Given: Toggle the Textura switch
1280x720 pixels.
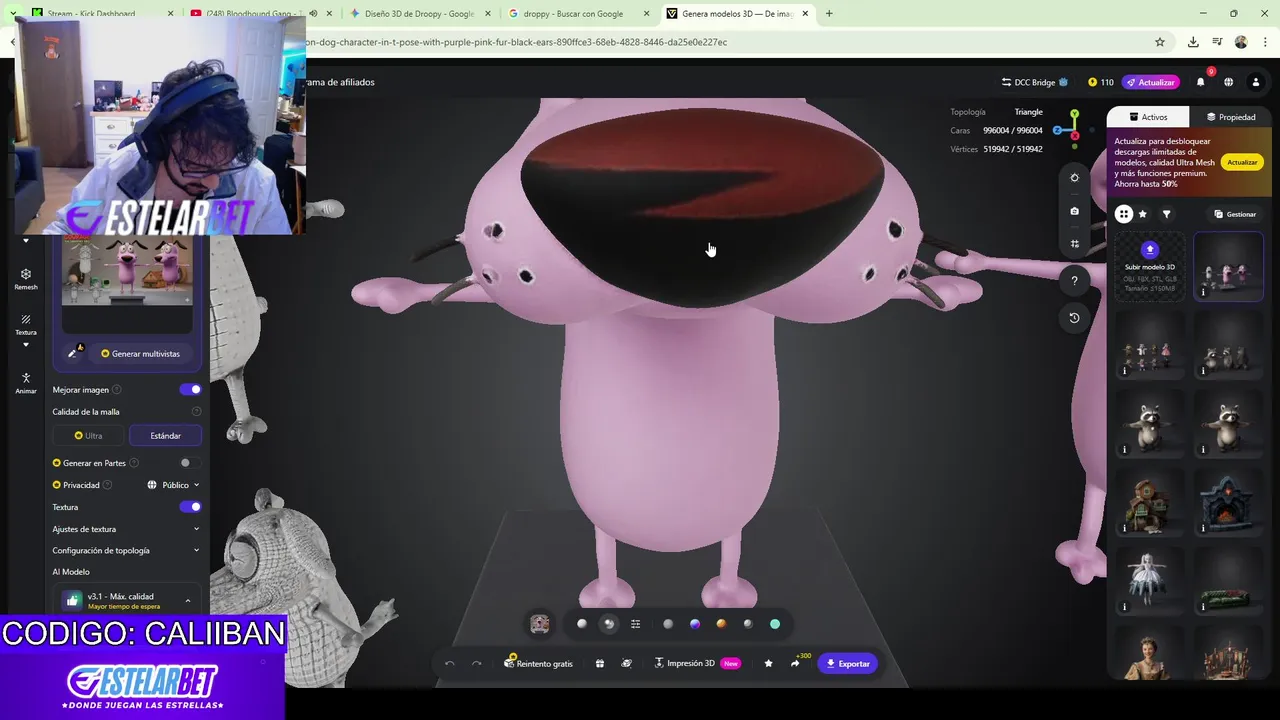Looking at the screenshot, I should click(190, 507).
